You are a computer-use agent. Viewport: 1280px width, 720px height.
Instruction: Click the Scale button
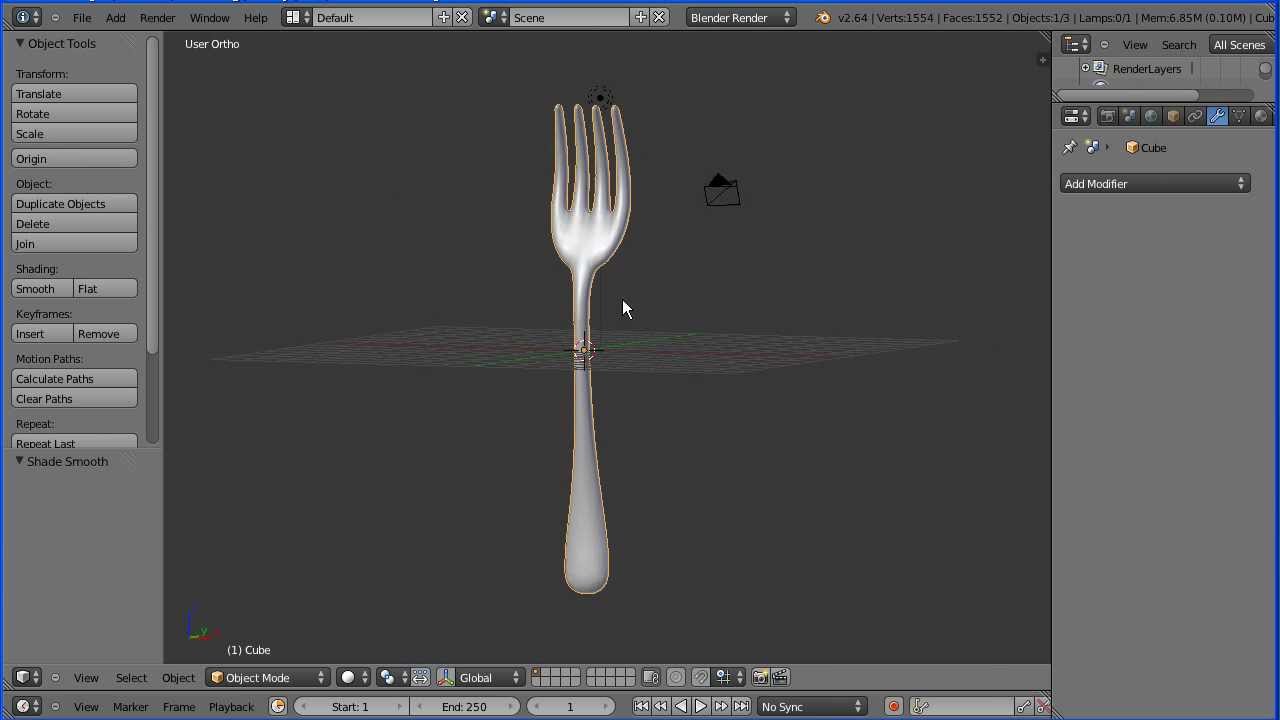(75, 134)
